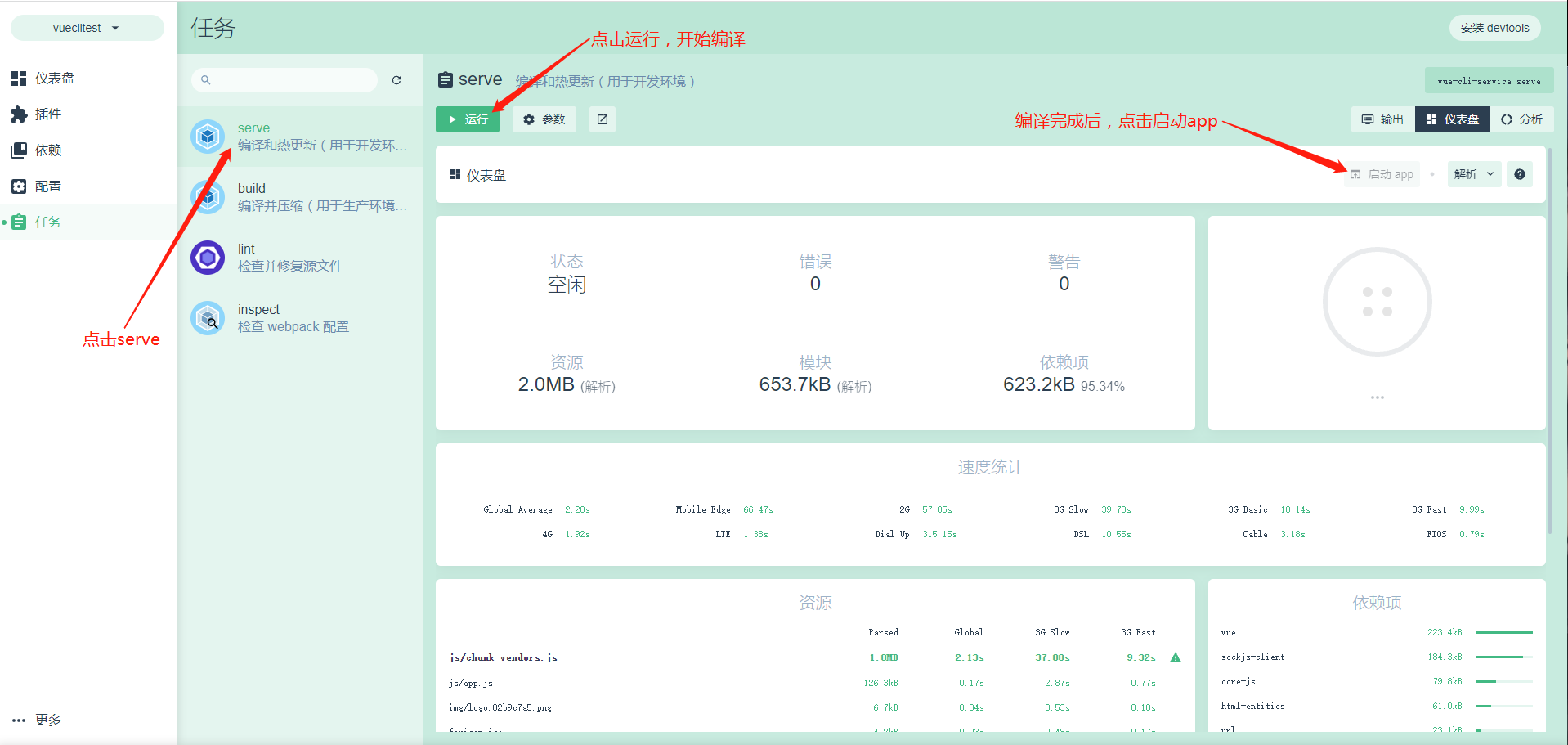Click vue-cli-service serve command label
1568x745 pixels.
tap(1490, 80)
